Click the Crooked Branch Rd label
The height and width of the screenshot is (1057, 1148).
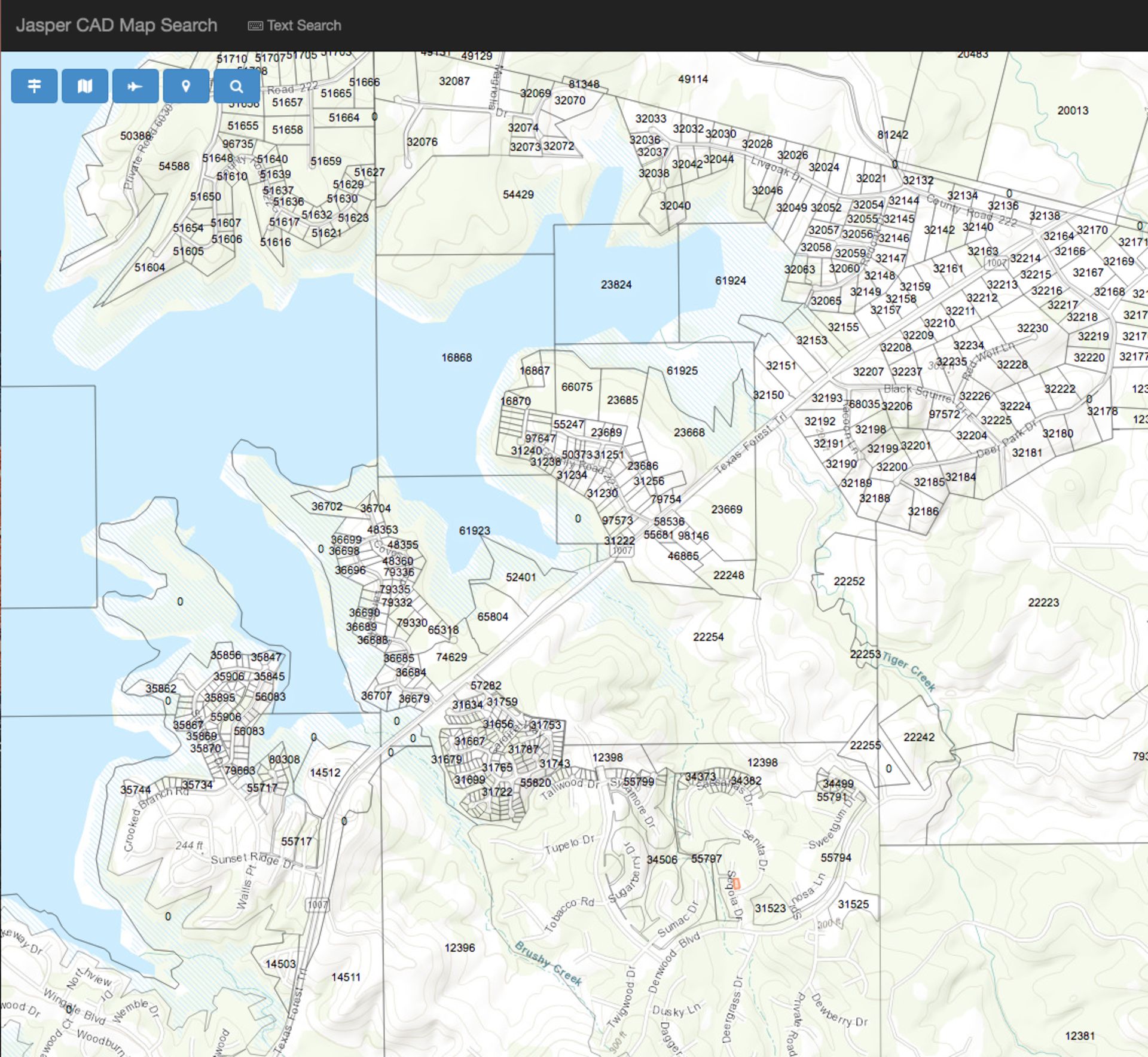click(155, 819)
